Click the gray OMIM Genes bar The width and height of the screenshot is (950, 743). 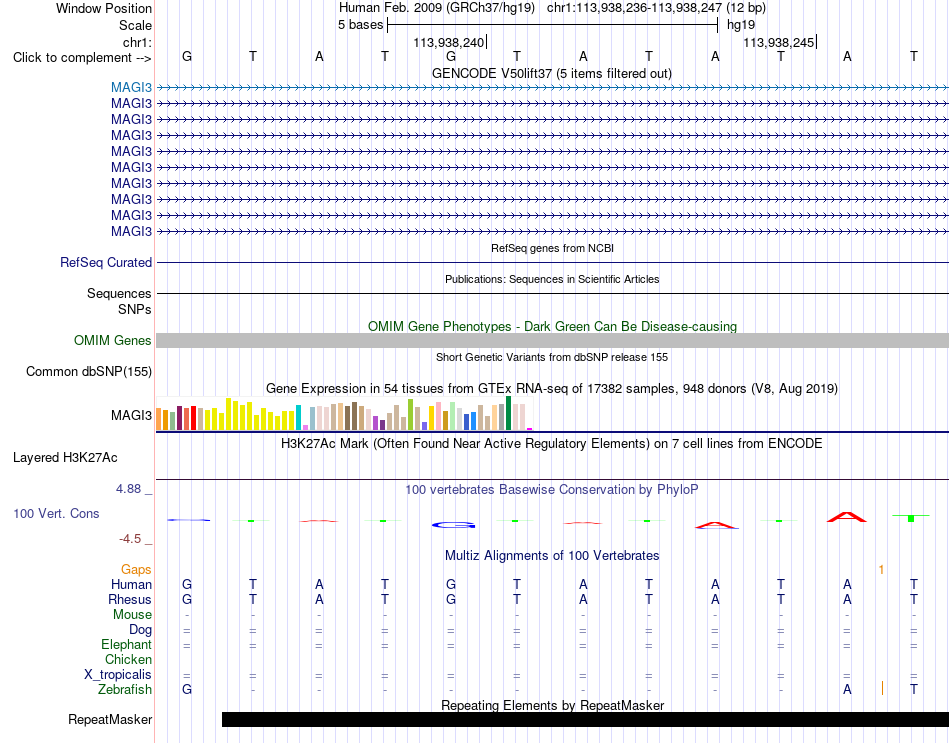tap(552, 341)
